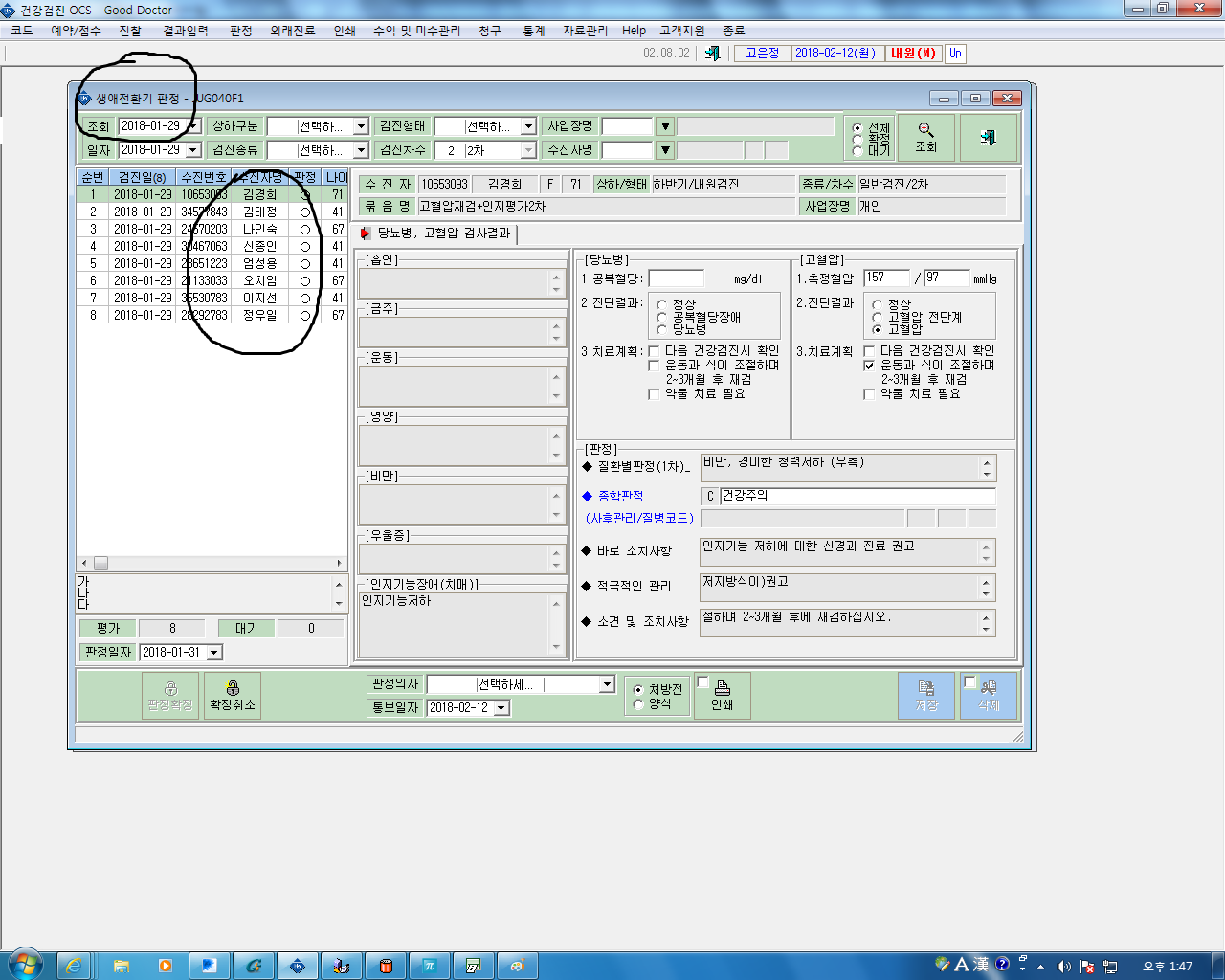Viewport: 1225px width, 980px height.
Task: Expand the 판정의사 dropdown
Action: click(607, 684)
